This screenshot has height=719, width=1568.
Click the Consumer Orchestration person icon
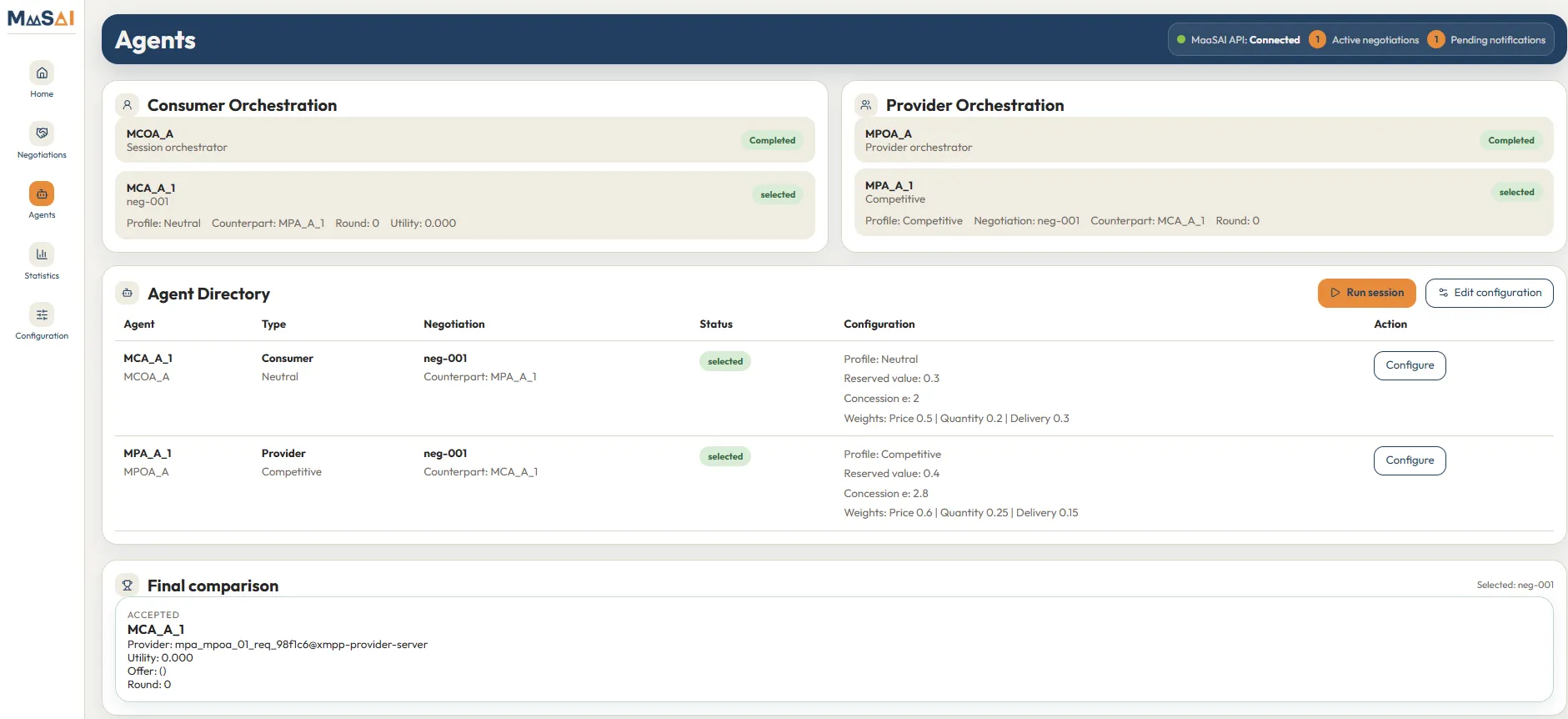pyautogui.click(x=127, y=105)
